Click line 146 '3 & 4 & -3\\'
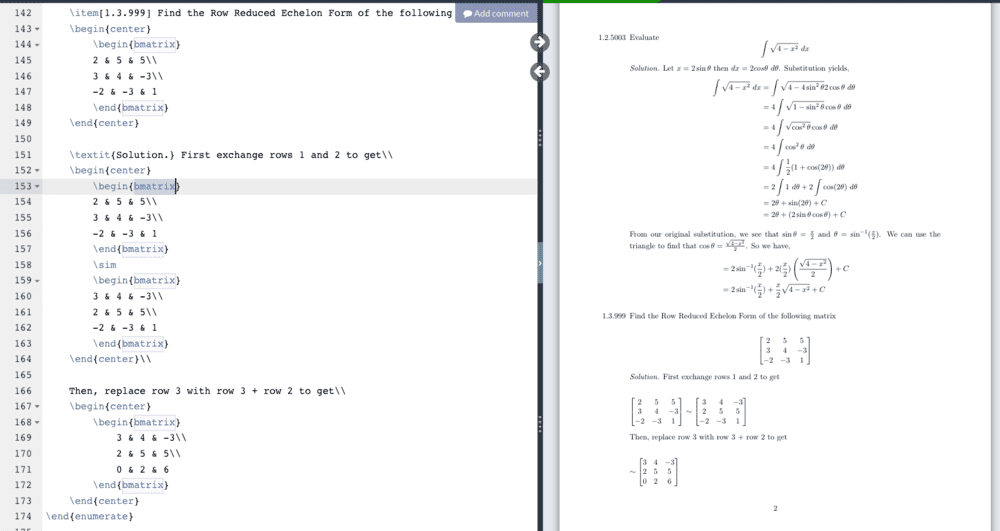 pos(128,76)
